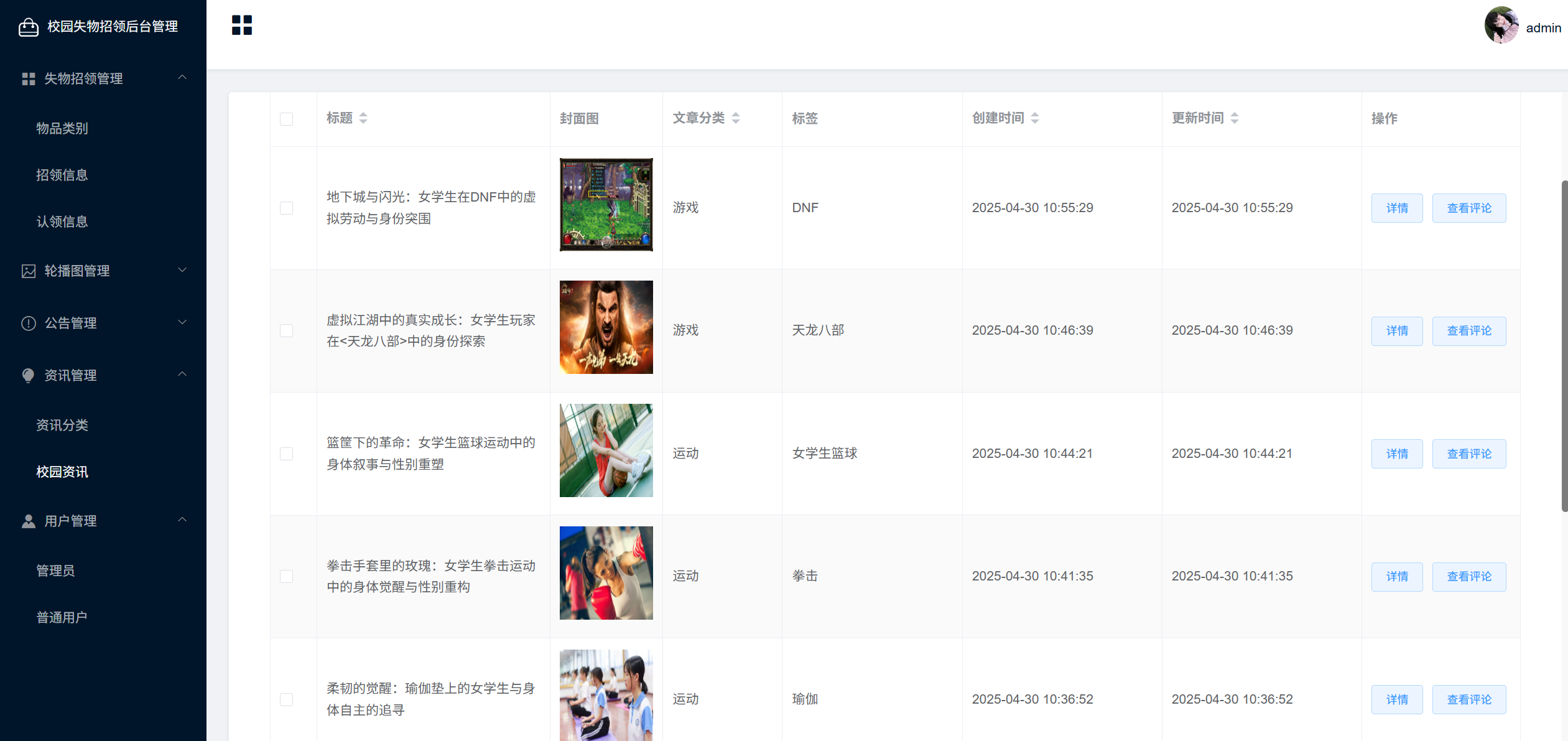This screenshot has width=1568, height=741.
Task: Go to 招领信息 in sidebar
Action: pyautogui.click(x=62, y=175)
